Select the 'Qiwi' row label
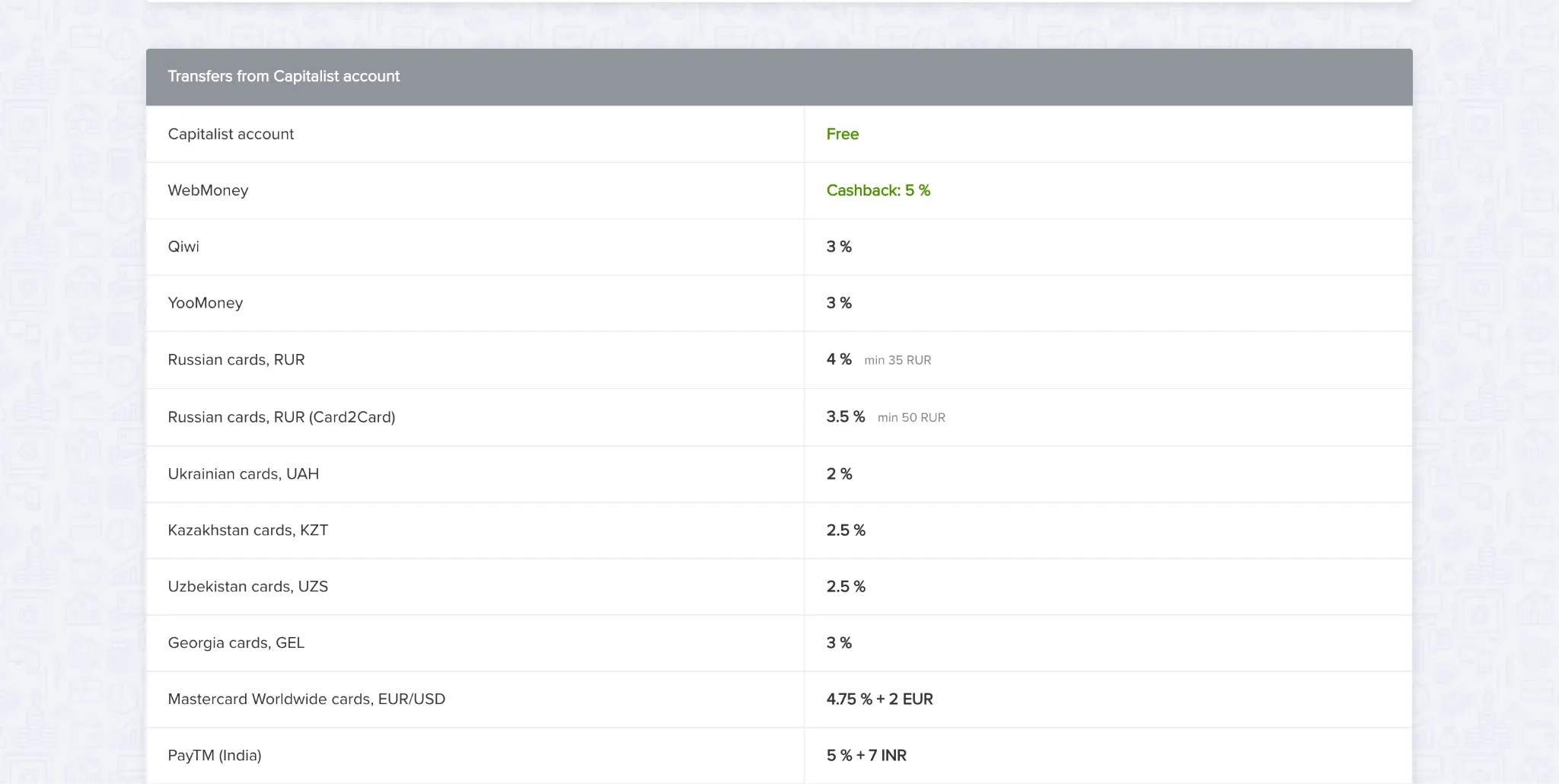 pos(183,247)
